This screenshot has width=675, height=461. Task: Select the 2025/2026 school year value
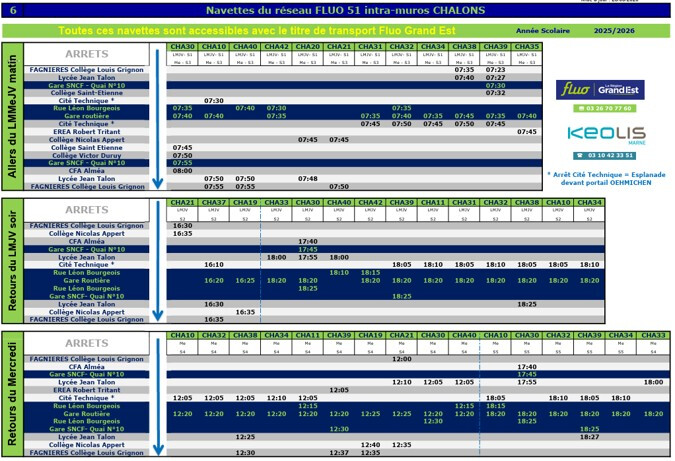click(x=614, y=31)
